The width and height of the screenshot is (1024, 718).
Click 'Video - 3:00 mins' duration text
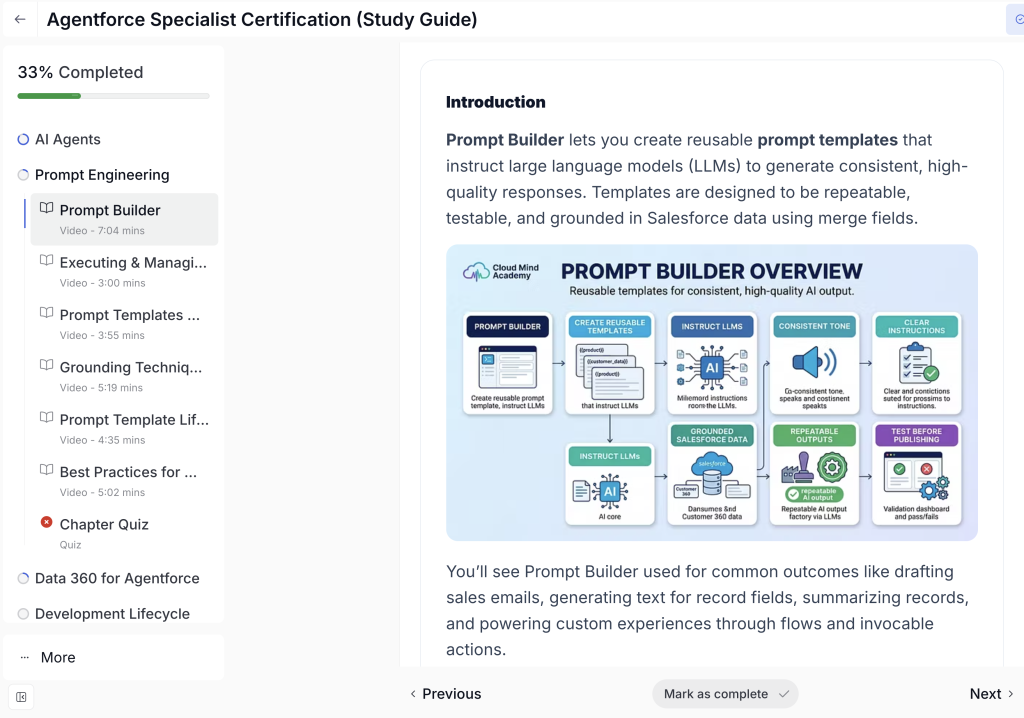pyautogui.click(x=103, y=283)
